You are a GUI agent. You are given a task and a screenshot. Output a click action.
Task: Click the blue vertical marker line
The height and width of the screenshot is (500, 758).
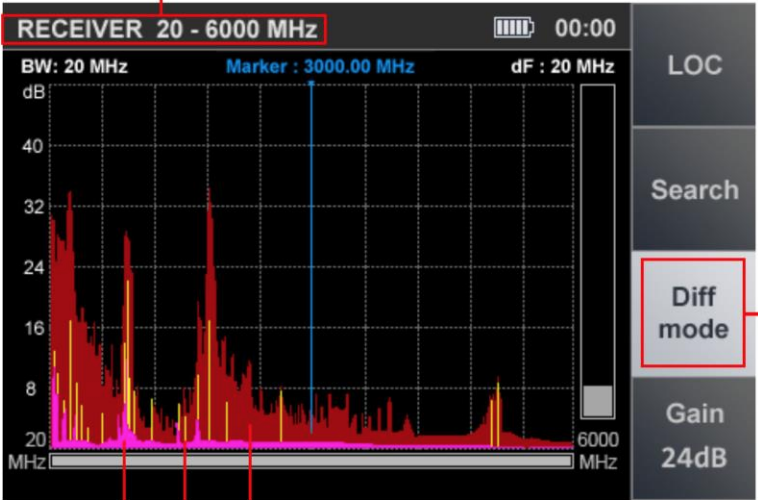[x=311, y=250]
